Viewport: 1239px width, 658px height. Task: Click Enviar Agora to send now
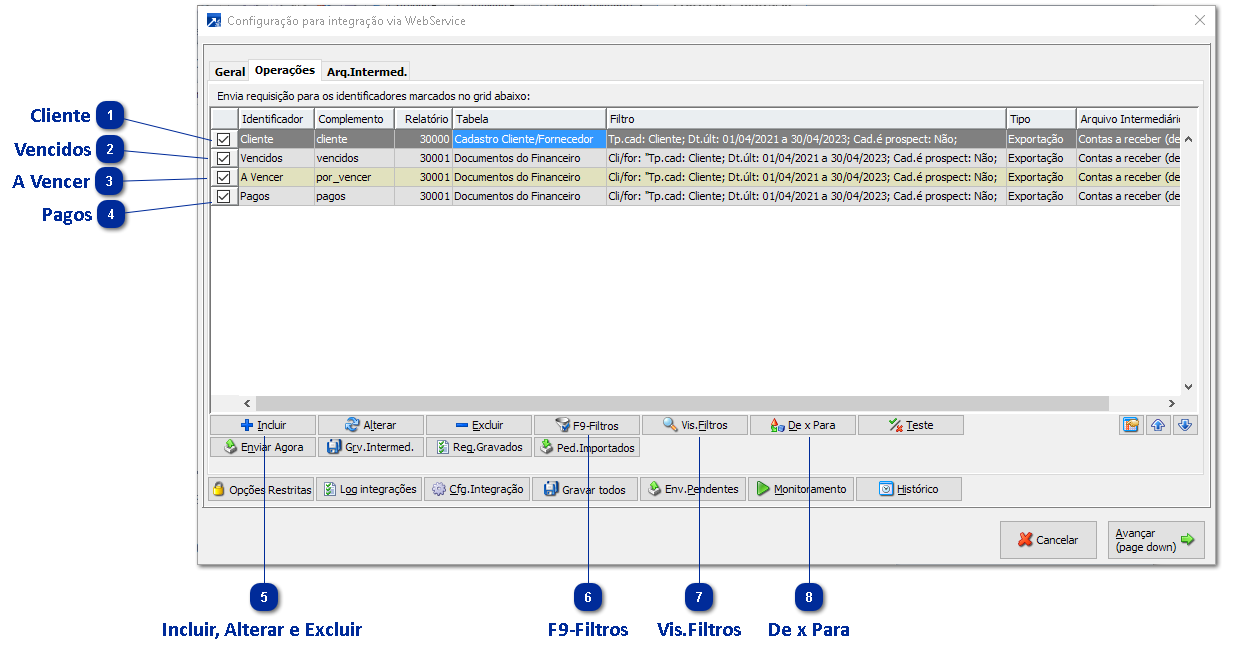263,447
